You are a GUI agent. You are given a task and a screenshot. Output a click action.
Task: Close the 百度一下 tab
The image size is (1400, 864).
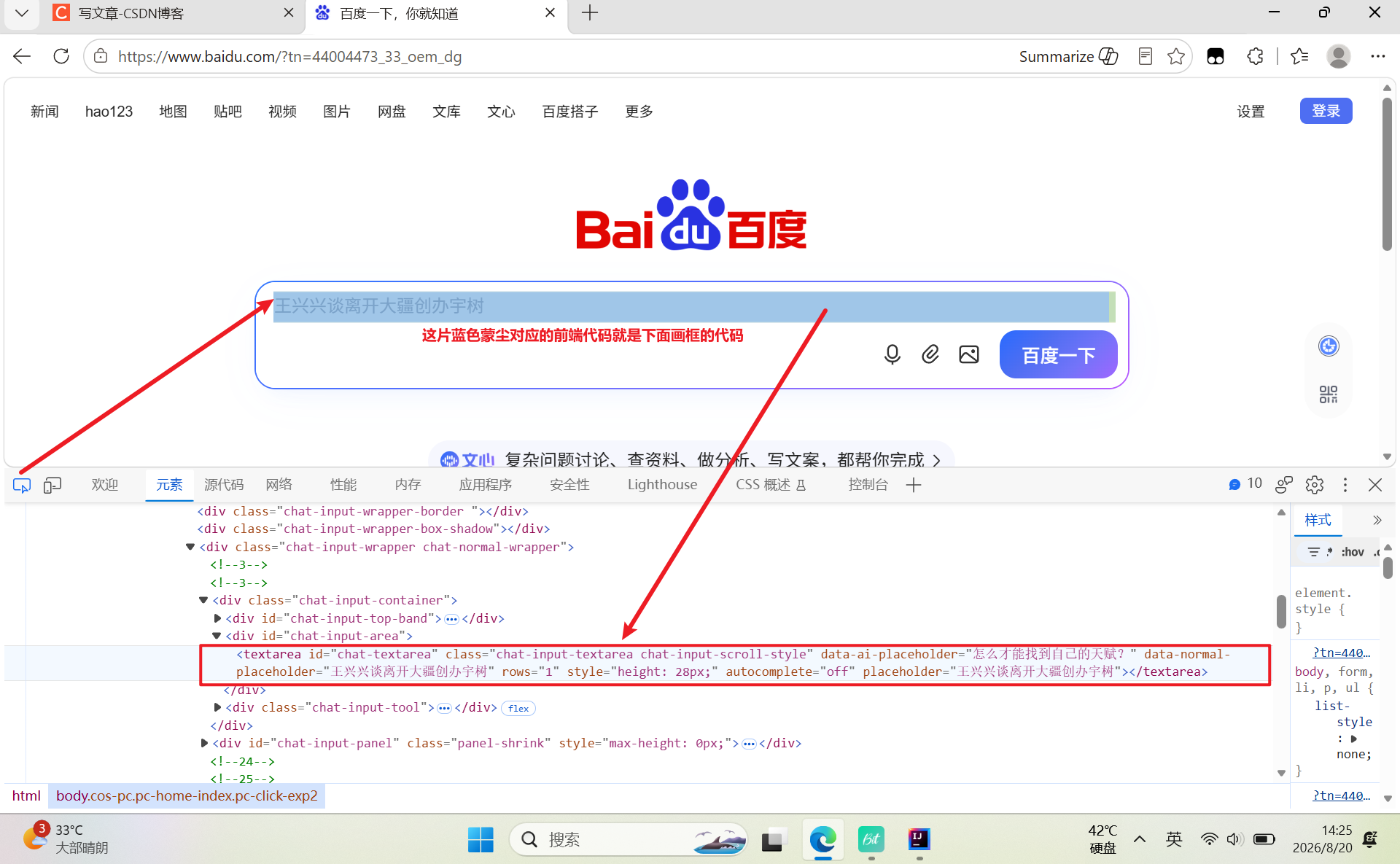pyautogui.click(x=551, y=13)
